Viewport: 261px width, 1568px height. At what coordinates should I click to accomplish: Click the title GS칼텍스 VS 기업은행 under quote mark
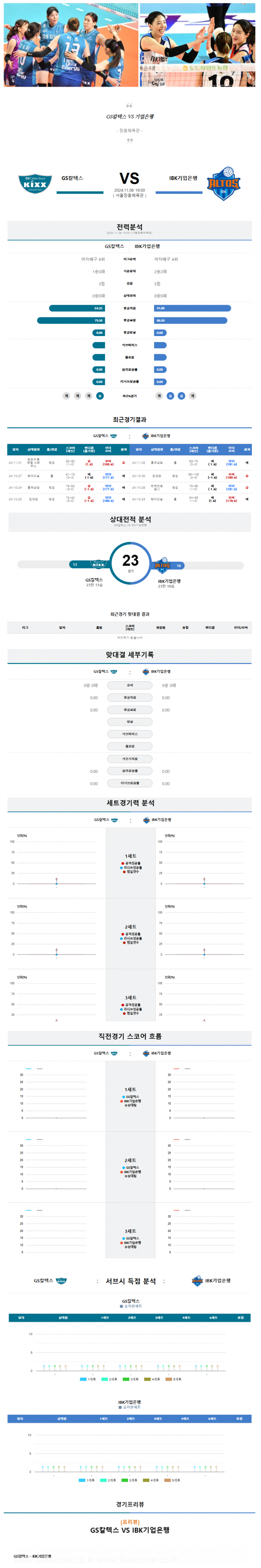point(130,116)
